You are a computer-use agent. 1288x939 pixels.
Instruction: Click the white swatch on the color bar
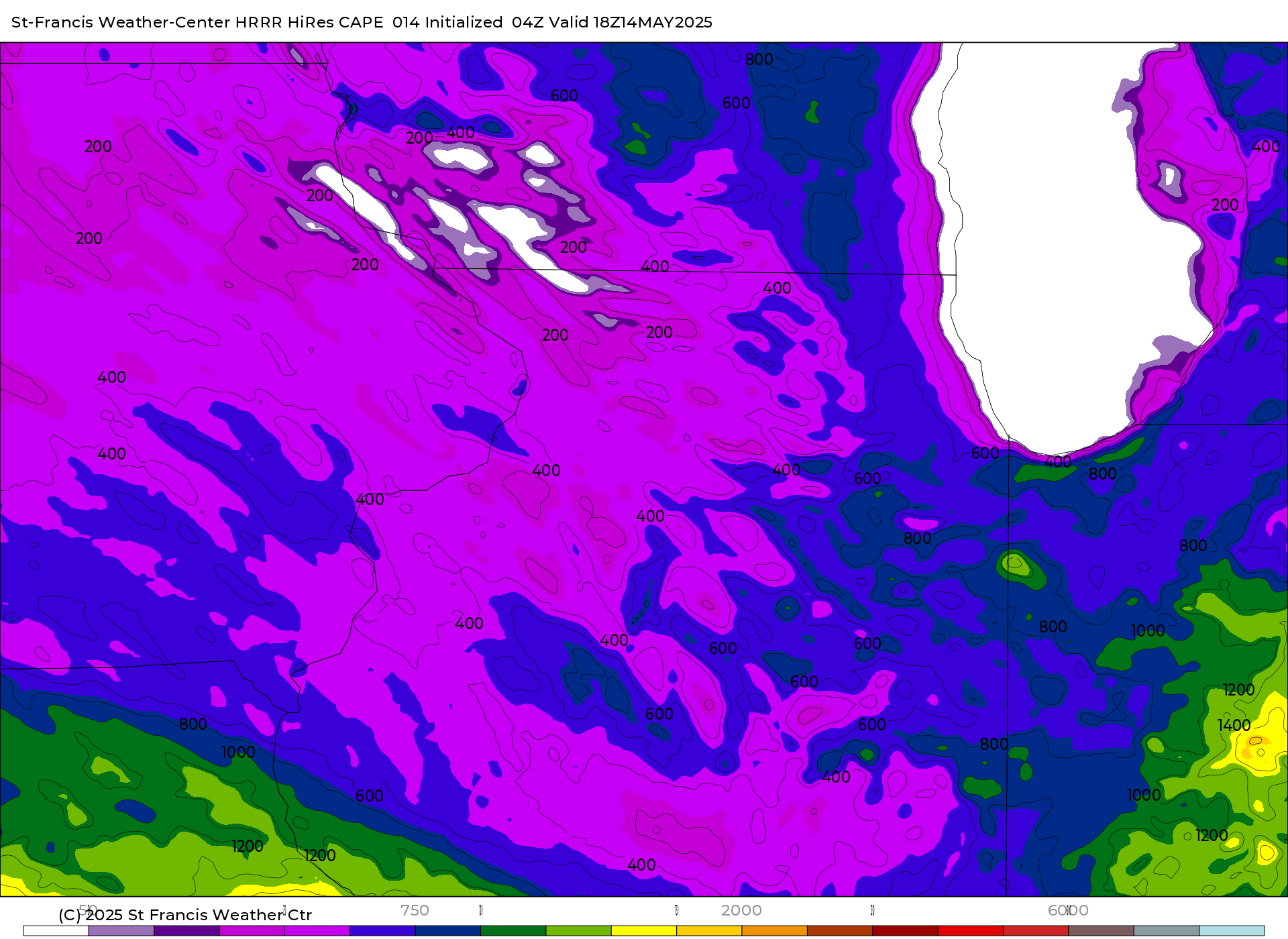pos(56,931)
